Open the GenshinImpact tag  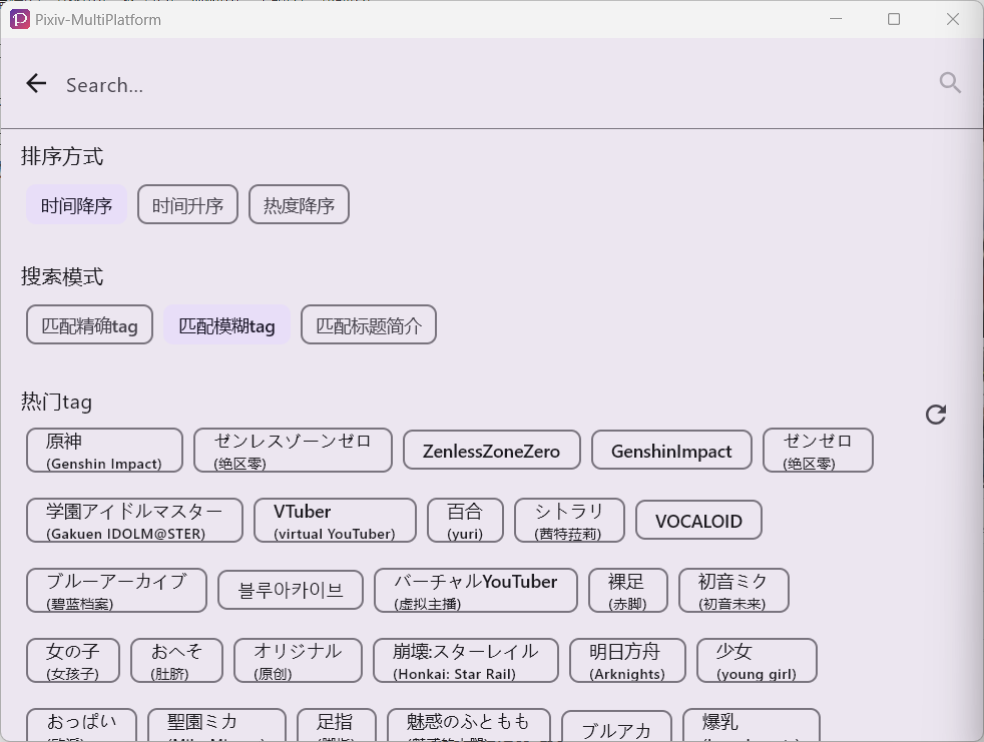(x=671, y=451)
